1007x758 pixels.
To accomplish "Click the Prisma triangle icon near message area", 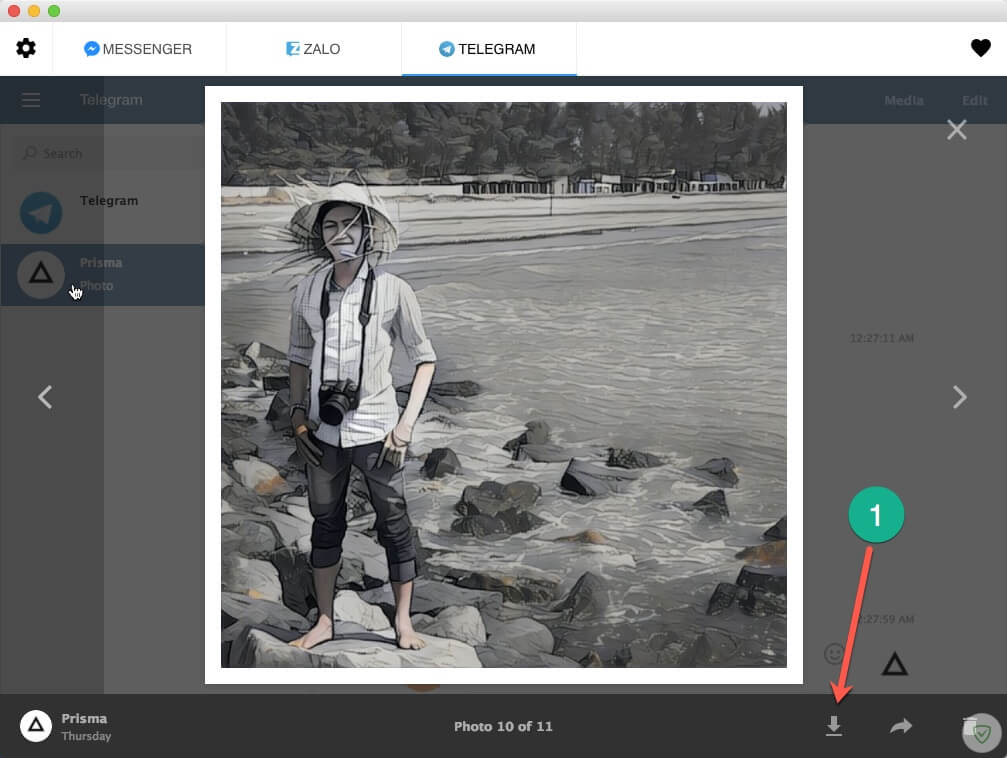I will click(894, 664).
